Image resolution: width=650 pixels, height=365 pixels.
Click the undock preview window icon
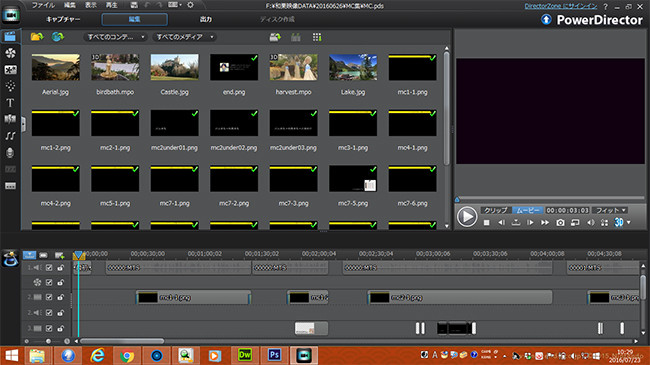click(575, 223)
